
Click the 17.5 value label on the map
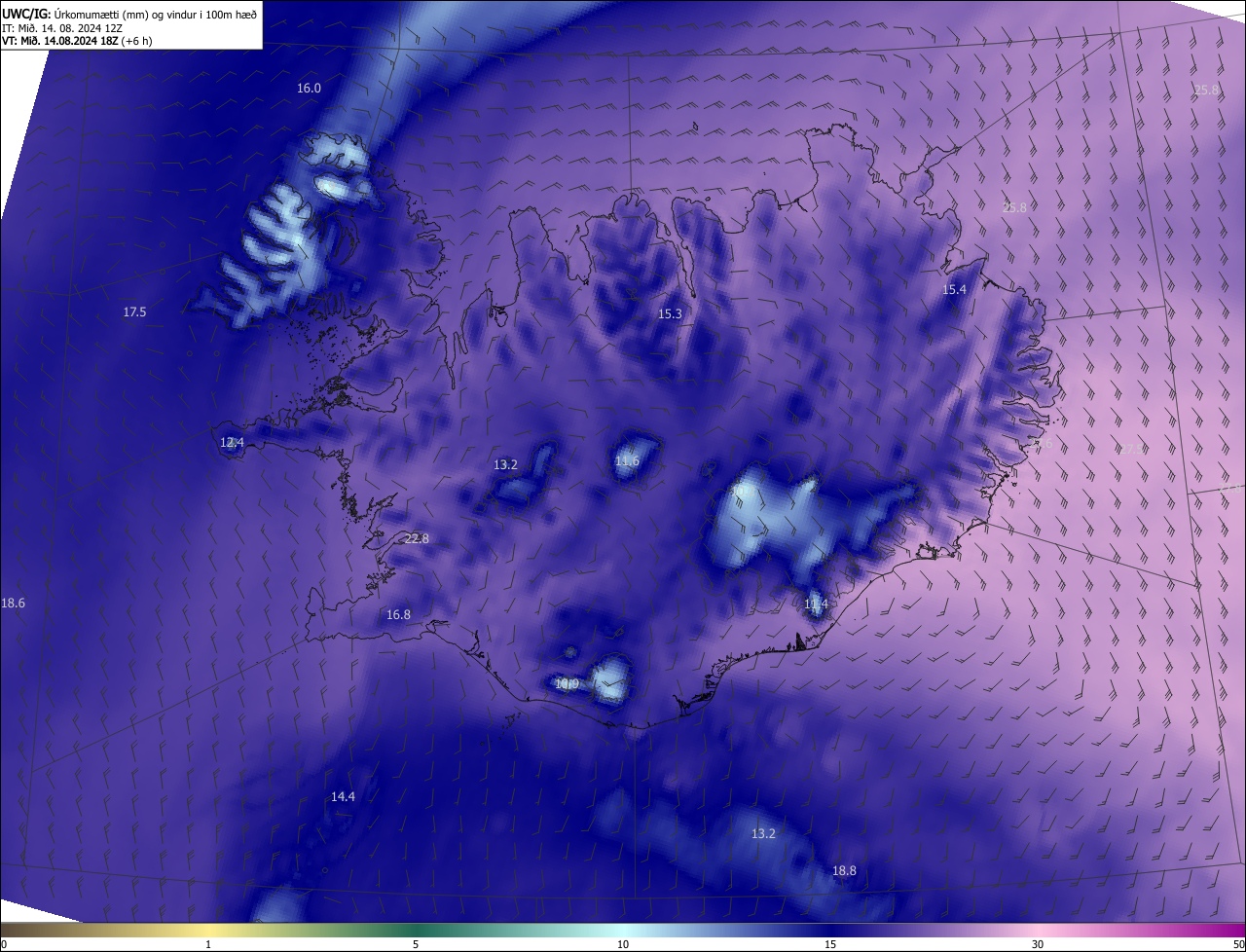[134, 311]
